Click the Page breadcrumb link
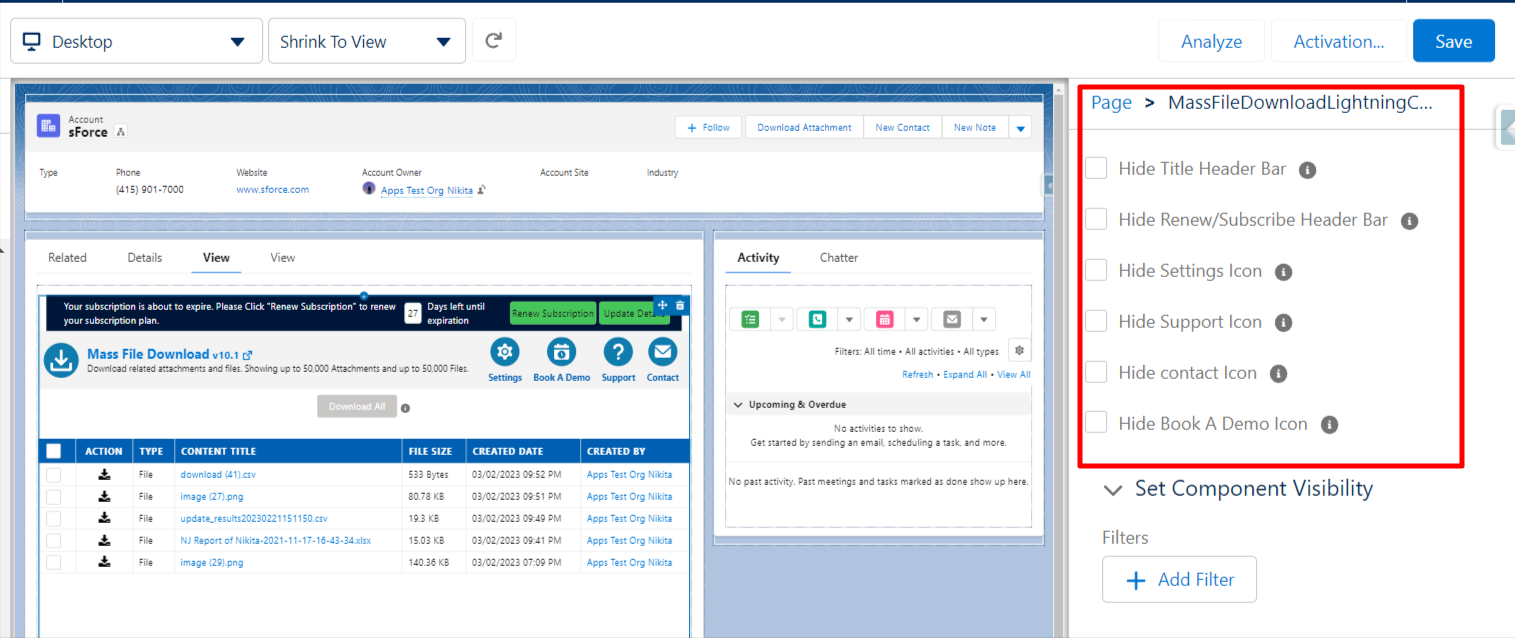Screen dimensions: 1515x638 (x=1111, y=103)
